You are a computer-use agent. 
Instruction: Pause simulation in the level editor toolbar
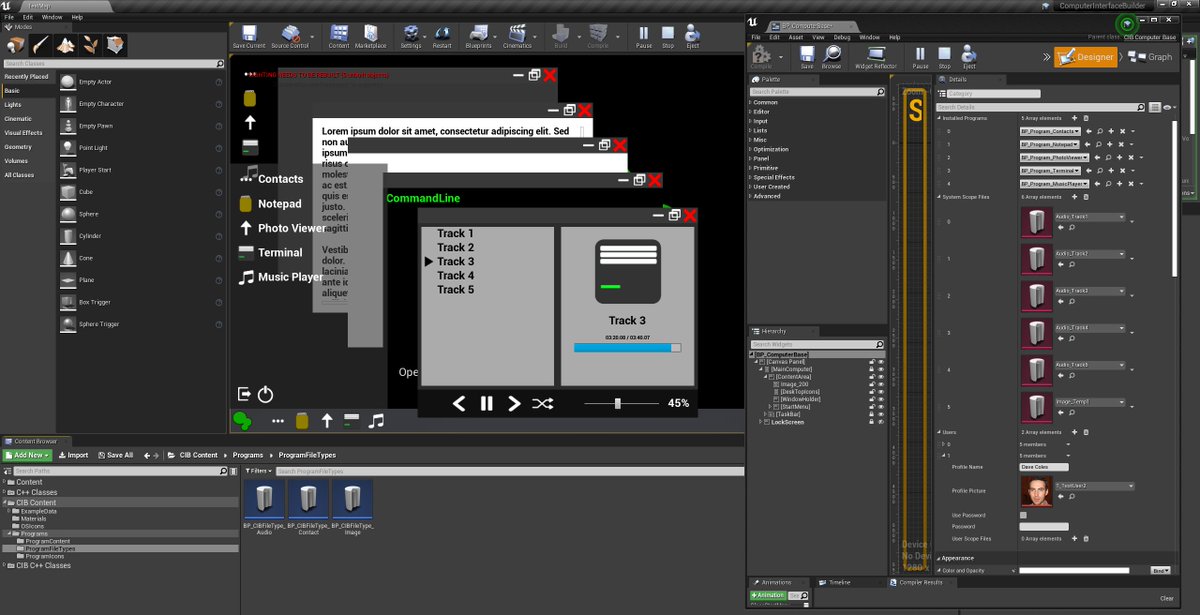[644, 37]
